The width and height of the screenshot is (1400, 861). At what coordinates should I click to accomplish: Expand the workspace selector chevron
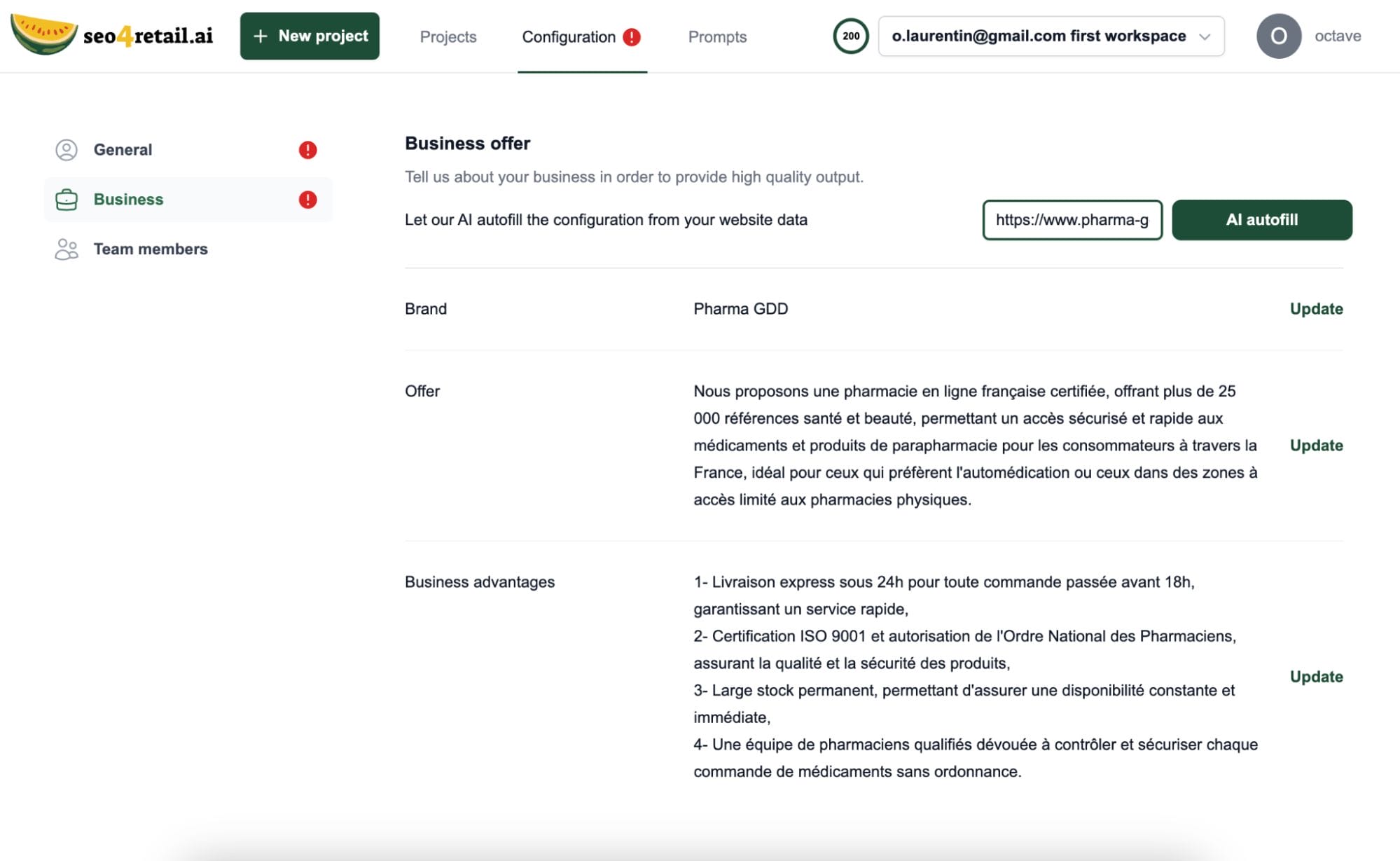point(1205,36)
